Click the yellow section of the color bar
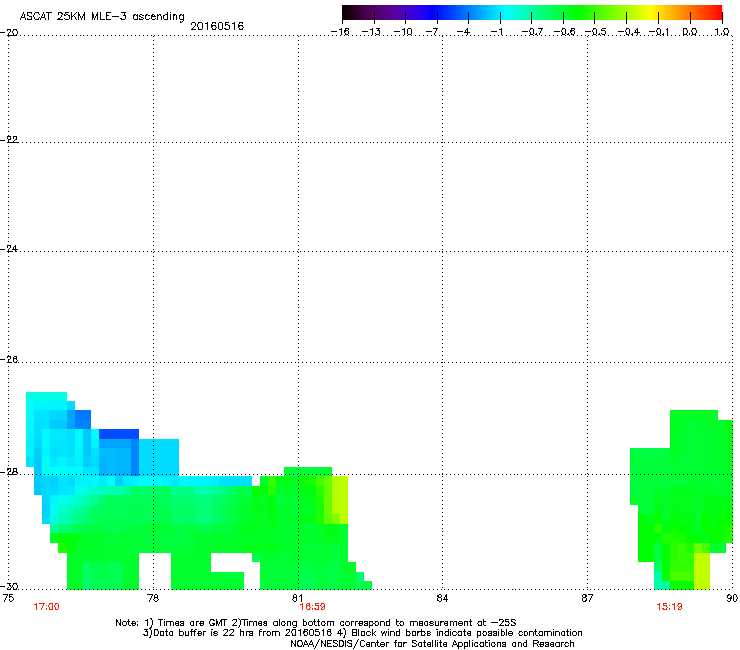 650,13
